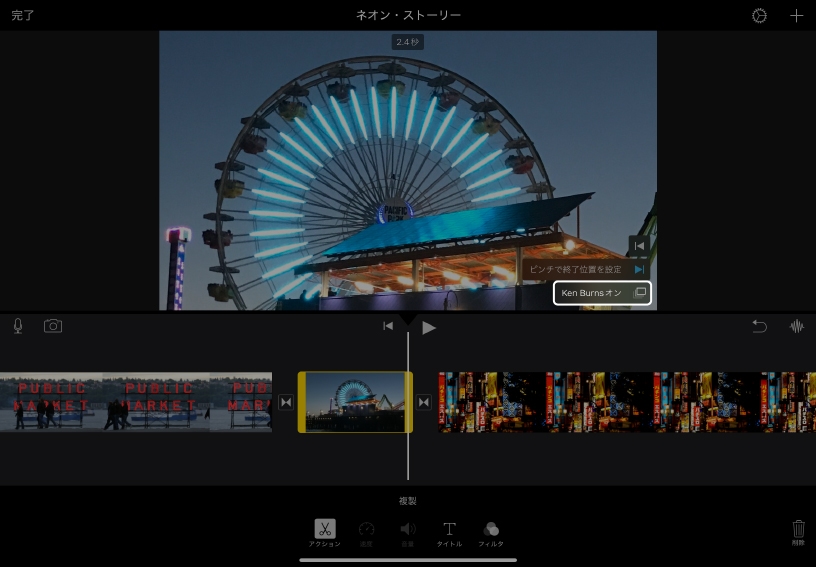The image size is (816, 567).
Task: Delete the clip with the trash icon
Action: [x=798, y=531]
